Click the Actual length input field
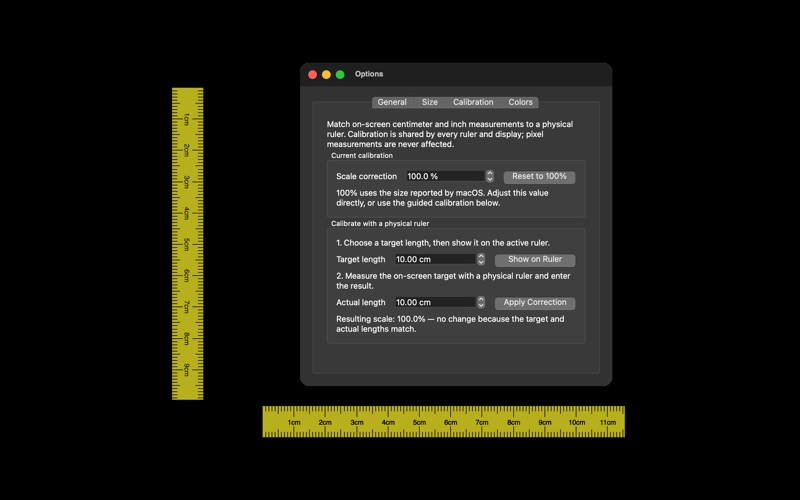 (435, 302)
